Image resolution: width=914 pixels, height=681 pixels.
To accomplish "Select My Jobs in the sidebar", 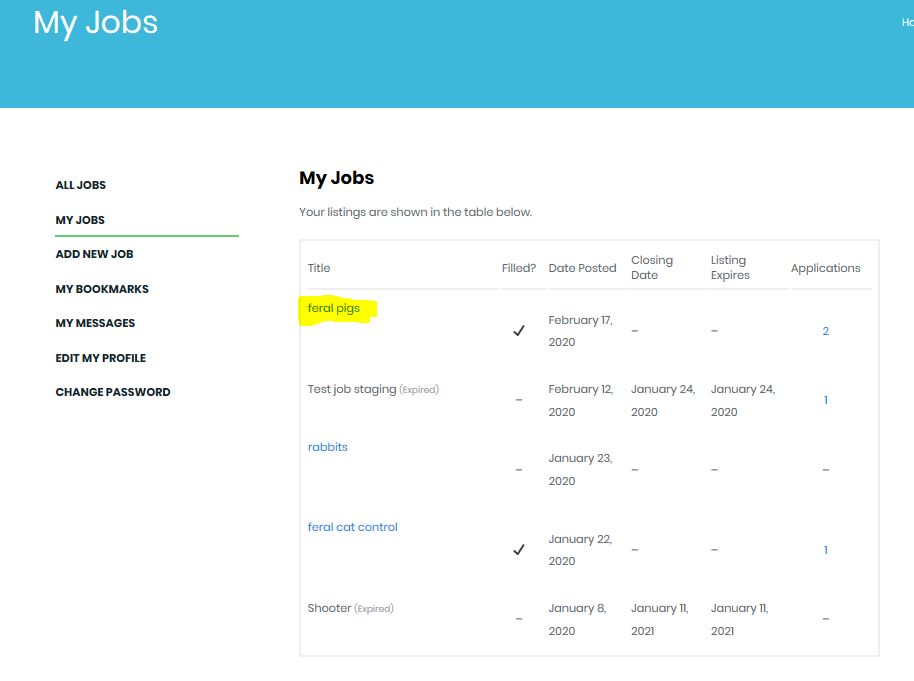I will click(x=80, y=220).
